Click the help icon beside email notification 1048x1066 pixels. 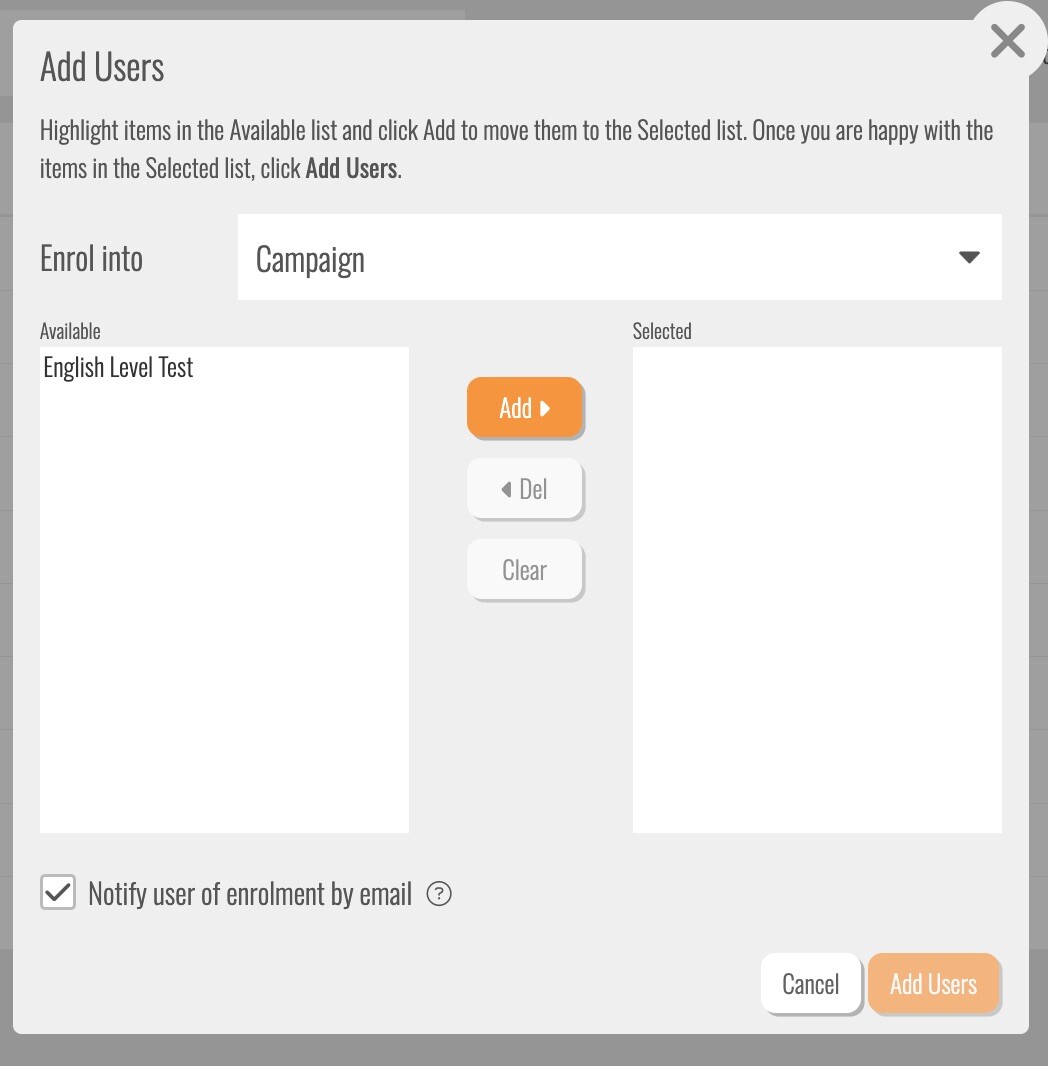(438, 894)
